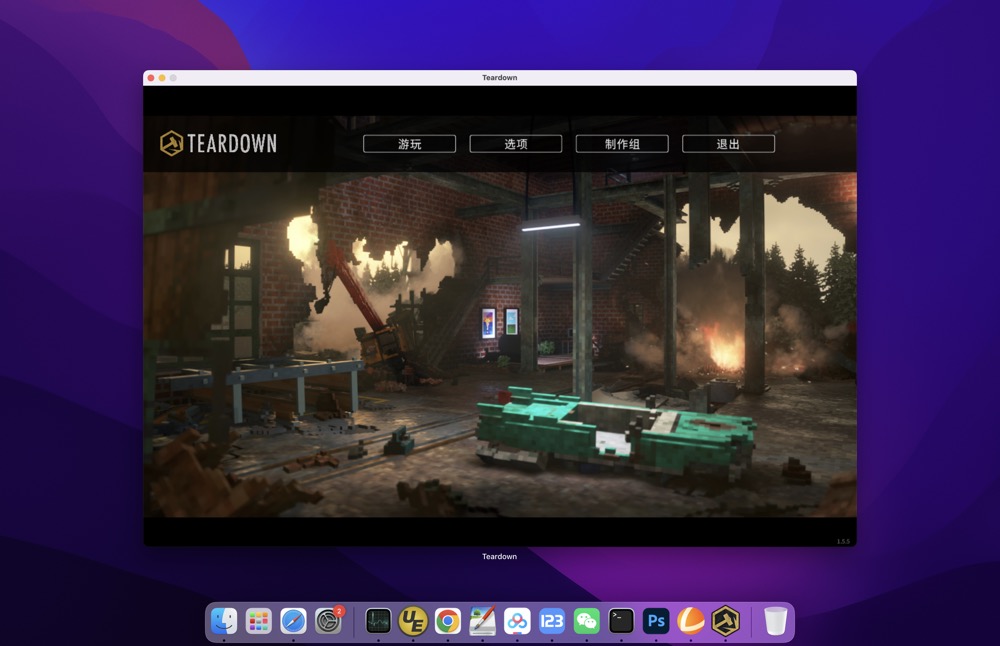Click the Teardown title in the title bar

coord(499,78)
